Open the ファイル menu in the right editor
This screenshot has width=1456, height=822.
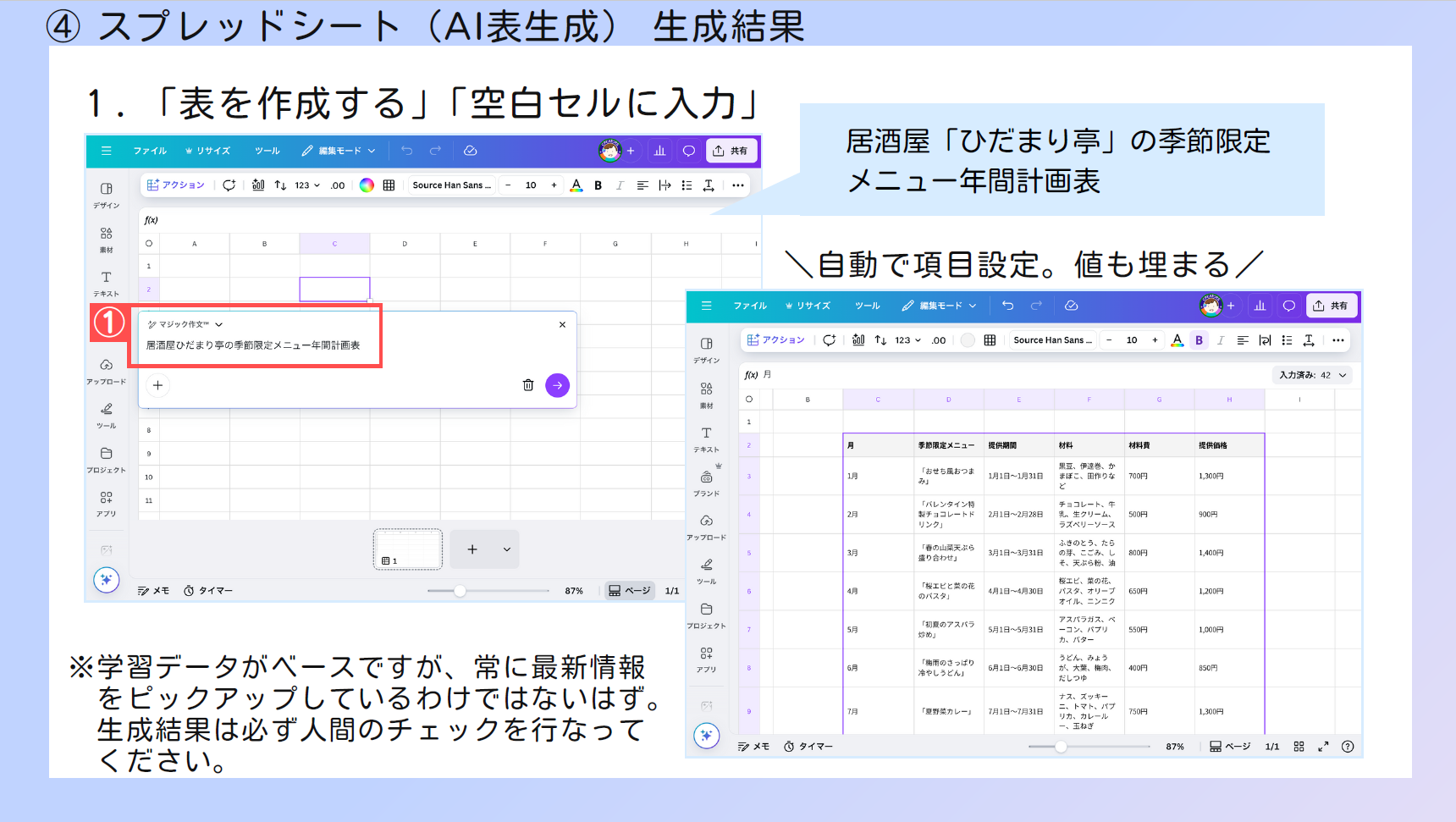[x=749, y=306]
